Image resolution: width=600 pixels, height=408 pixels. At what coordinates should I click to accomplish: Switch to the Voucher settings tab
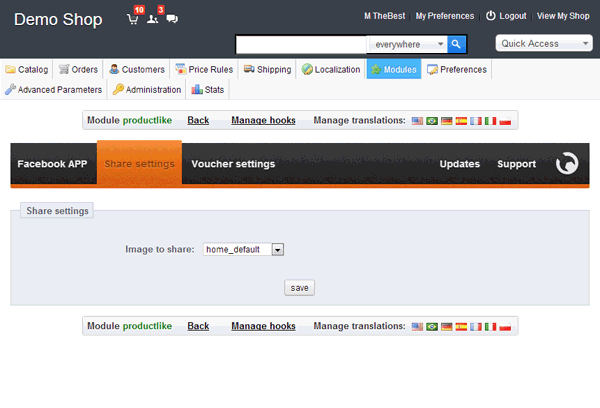pyautogui.click(x=233, y=164)
